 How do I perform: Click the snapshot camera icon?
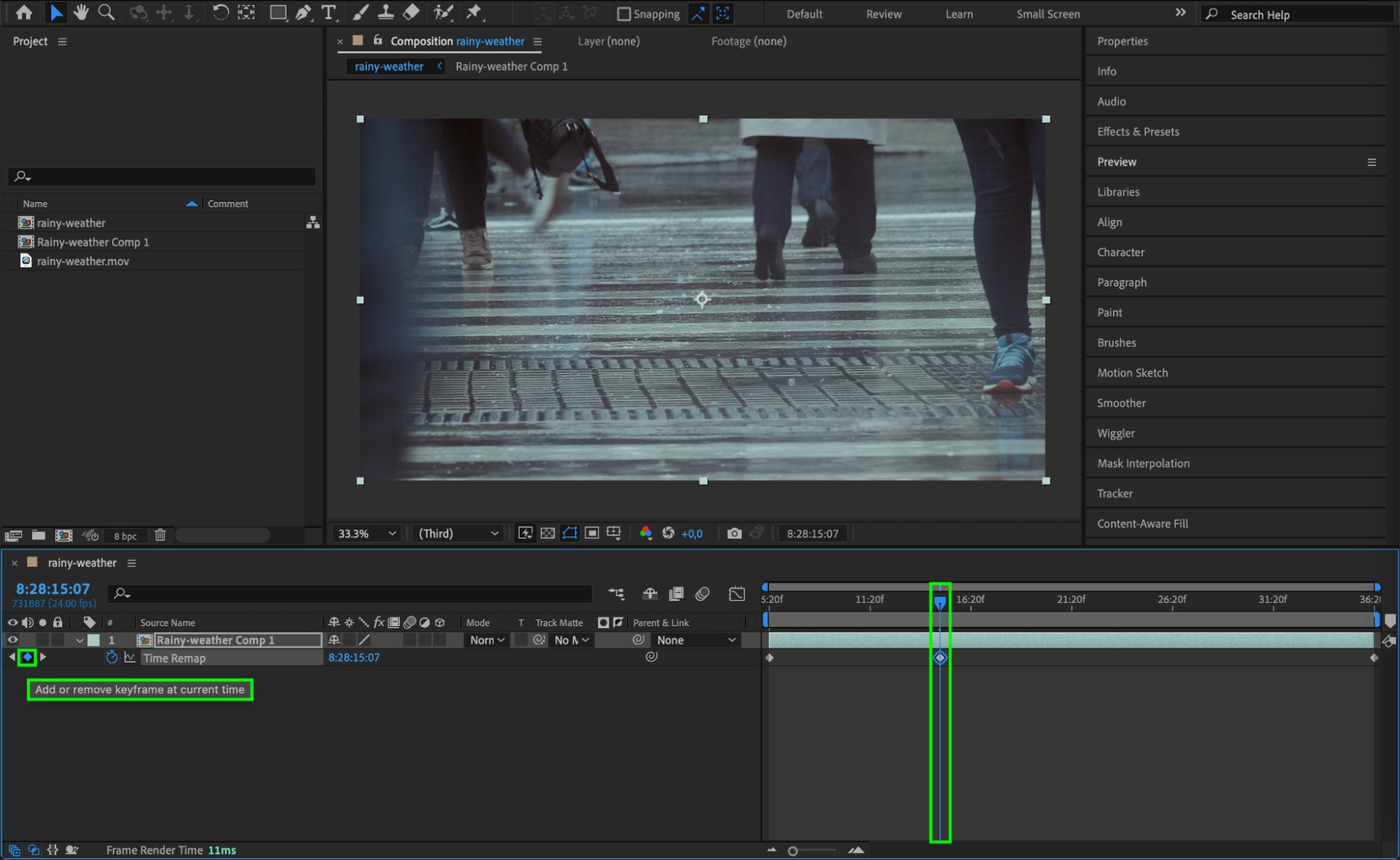[x=734, y=534]
